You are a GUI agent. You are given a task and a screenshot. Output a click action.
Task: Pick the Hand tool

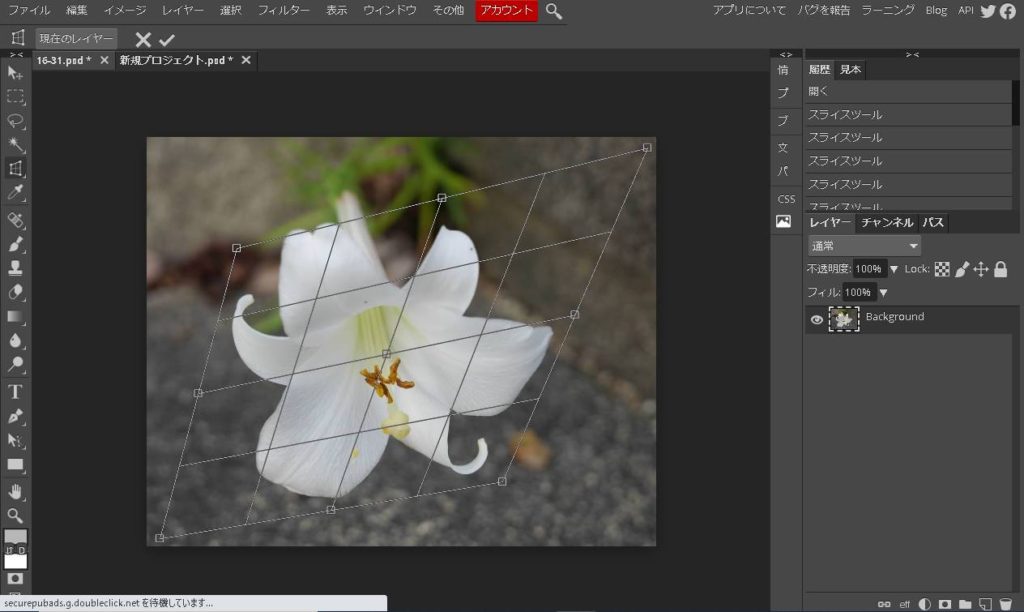(15, 491)
